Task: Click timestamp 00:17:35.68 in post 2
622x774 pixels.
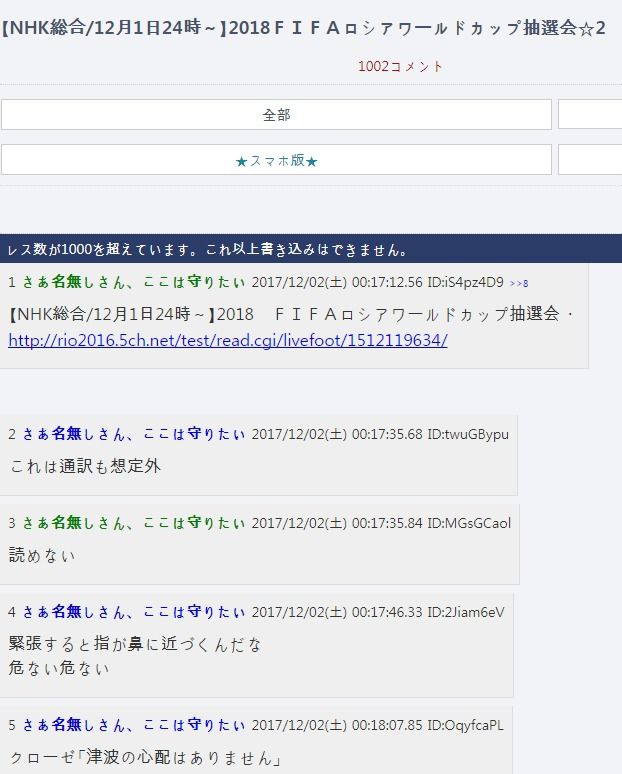Action: pos(387,434)
